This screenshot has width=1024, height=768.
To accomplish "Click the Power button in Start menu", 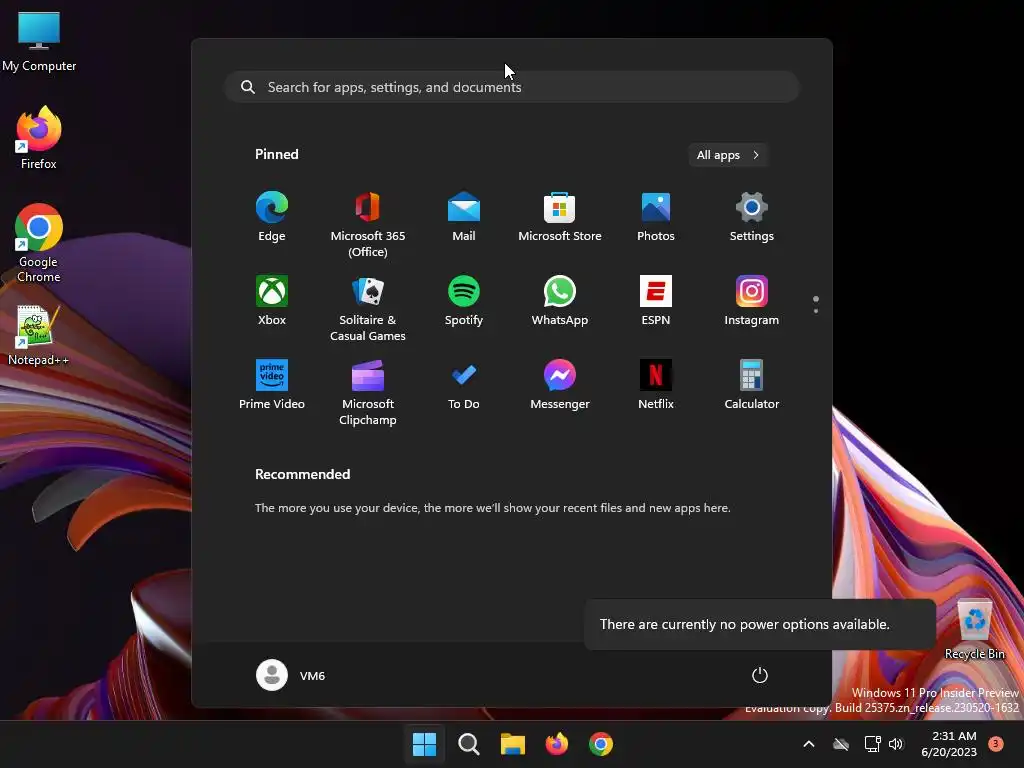I will click(760, 675).
